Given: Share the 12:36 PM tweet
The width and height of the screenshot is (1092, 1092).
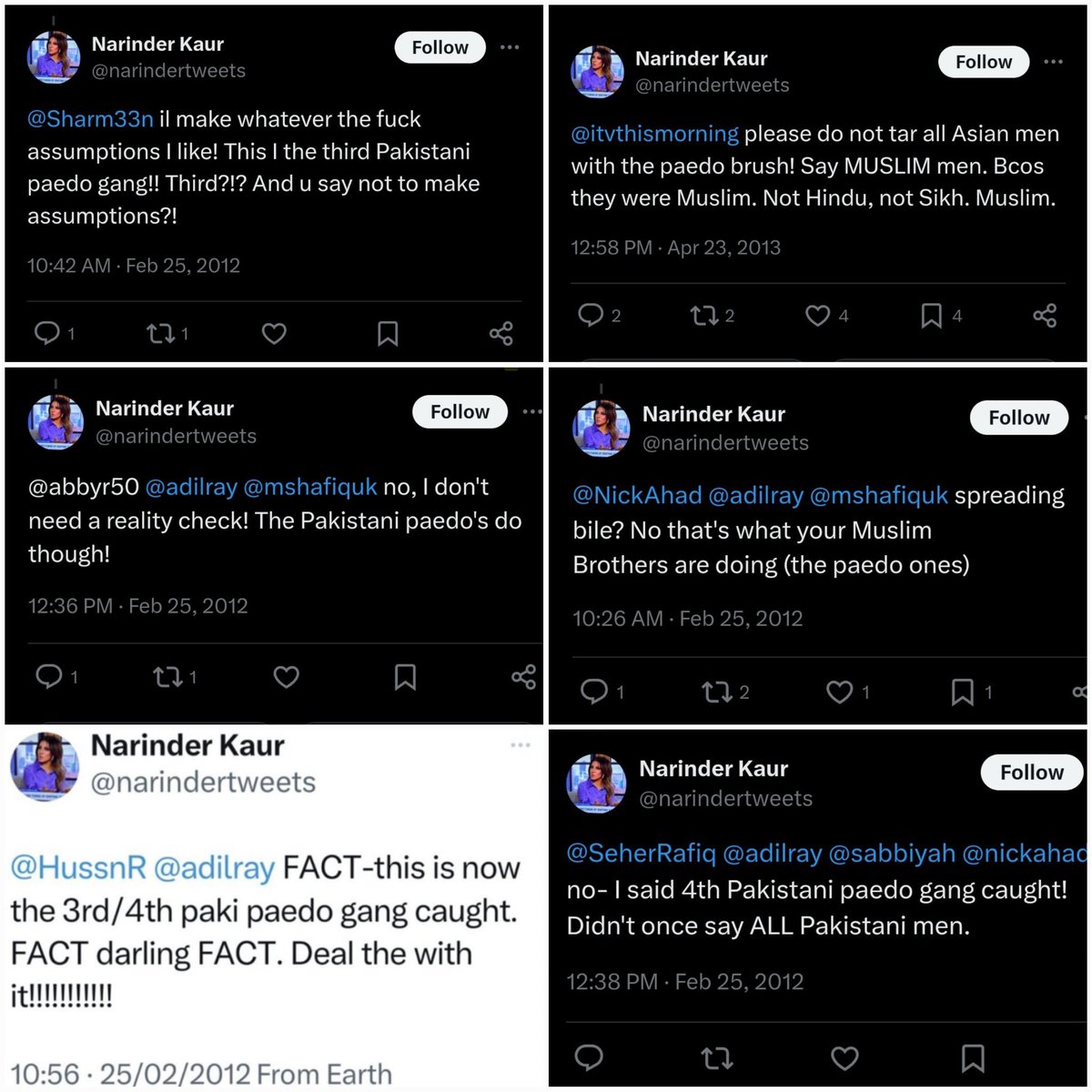Looking at the screenshot, I should tap(523, 676).
